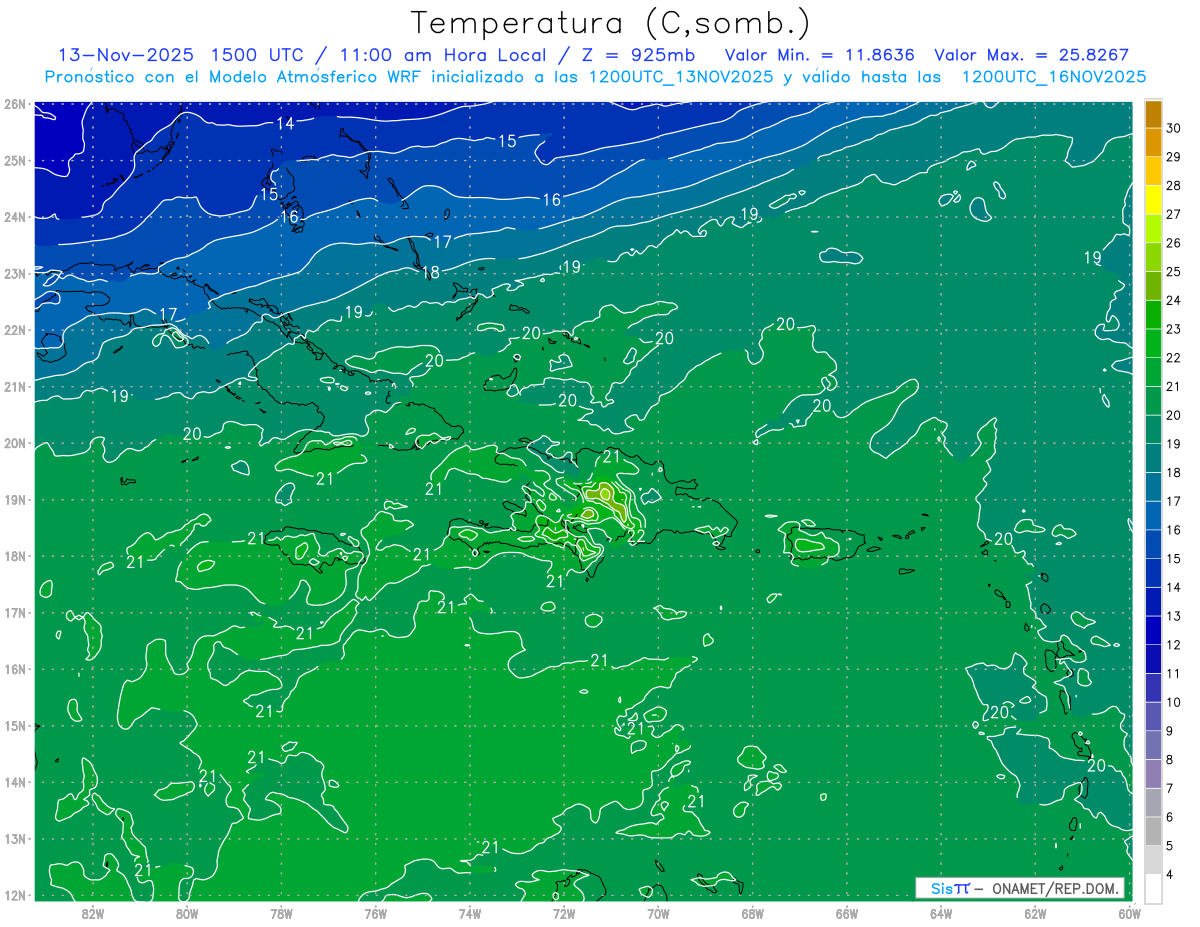Click the 20N latitude axis label

tap(15, 443)
